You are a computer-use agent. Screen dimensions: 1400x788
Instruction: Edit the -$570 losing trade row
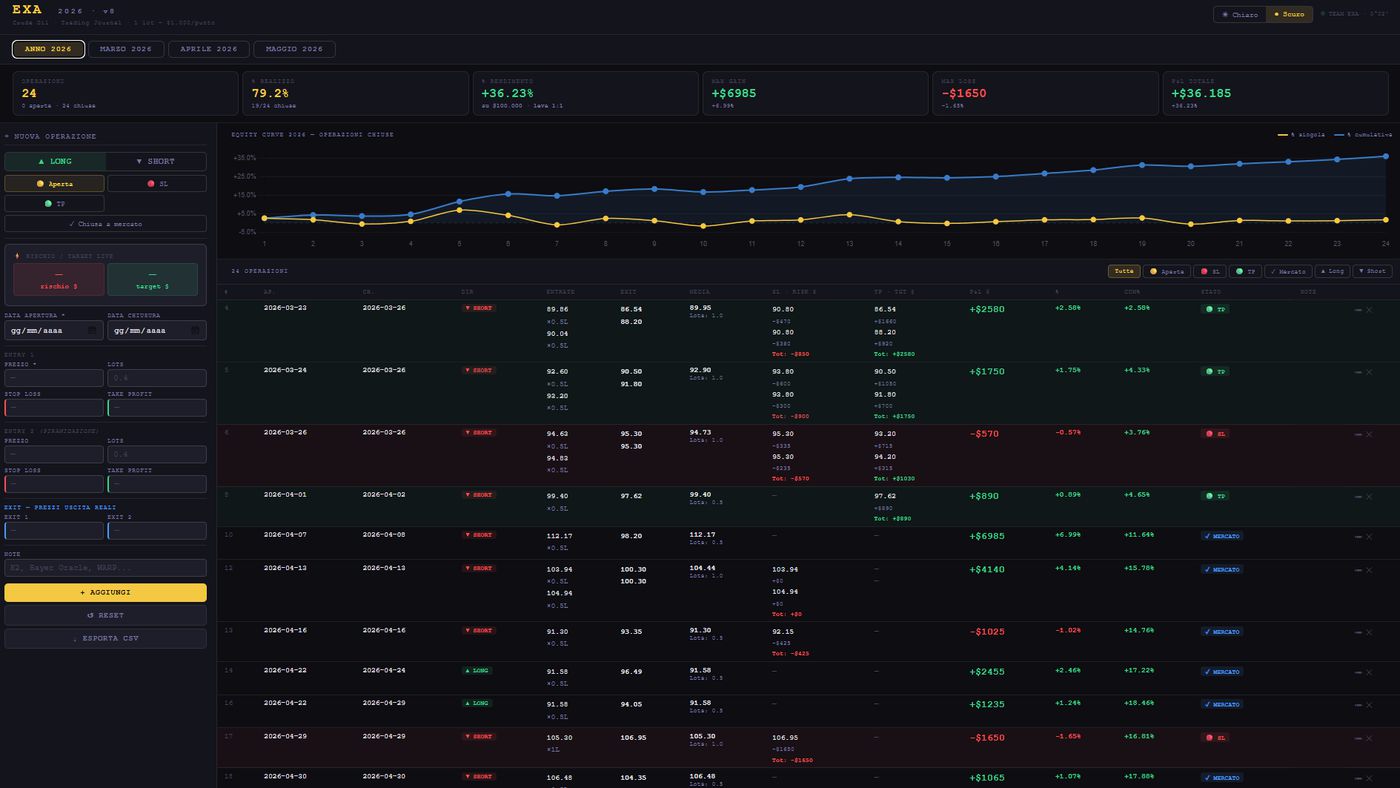tap(1358, 434)
